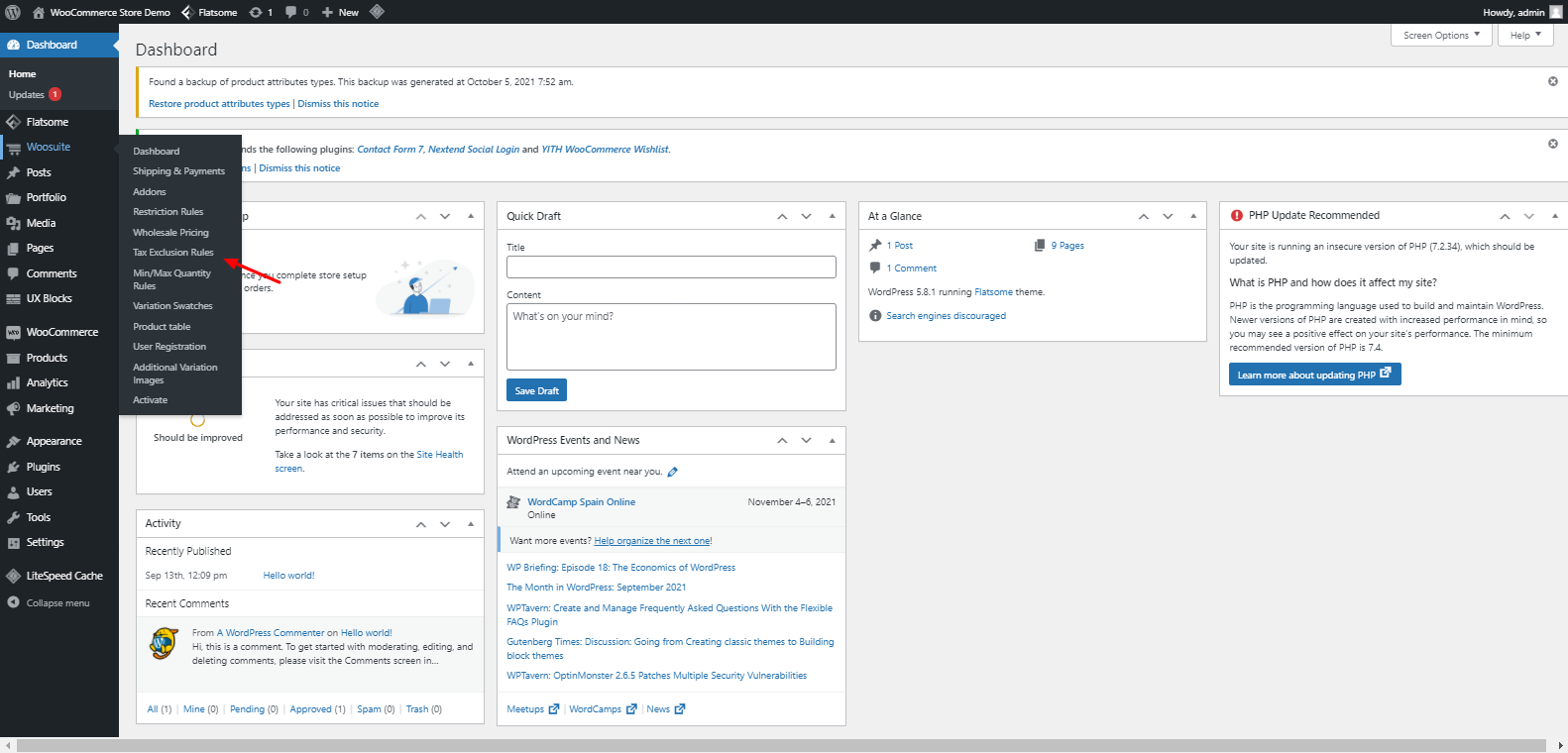
Task: Collapse the Activity widget
Action: (471, 523)
